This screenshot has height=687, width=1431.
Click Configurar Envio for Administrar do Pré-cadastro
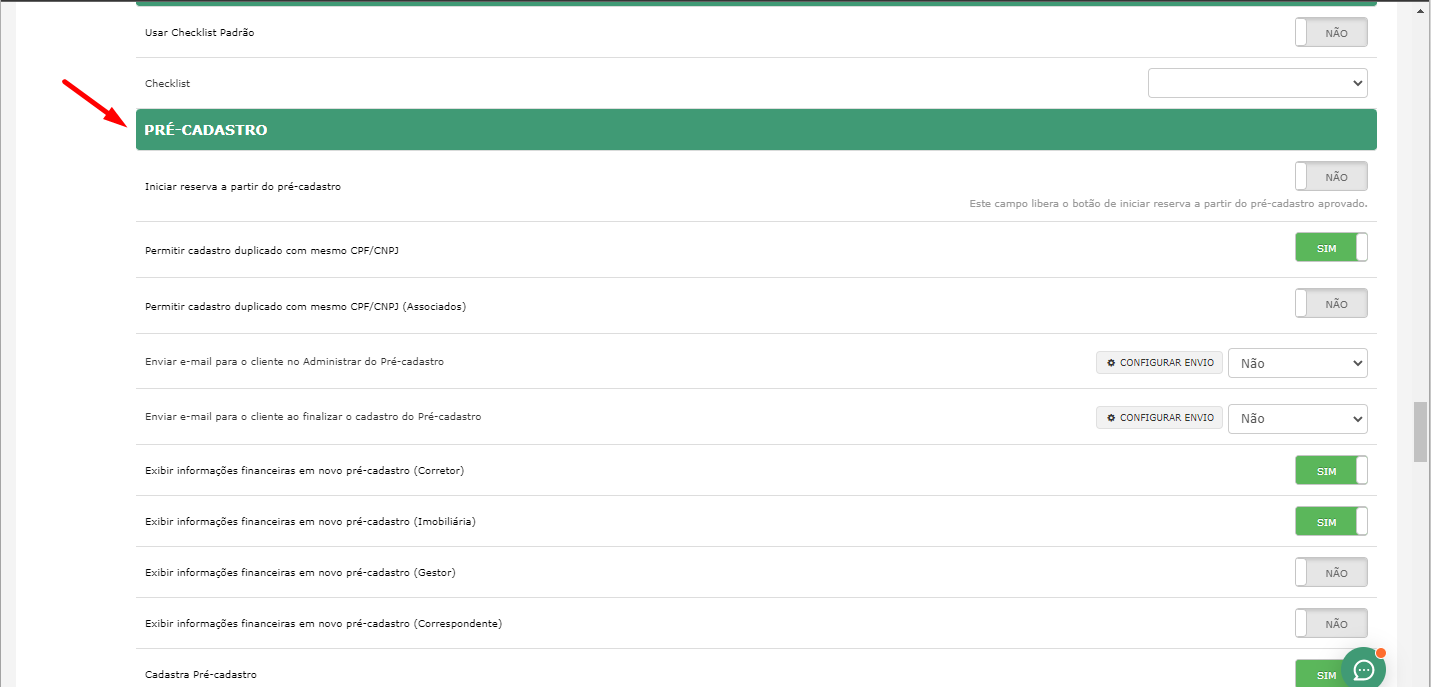tap(1159, 362)
